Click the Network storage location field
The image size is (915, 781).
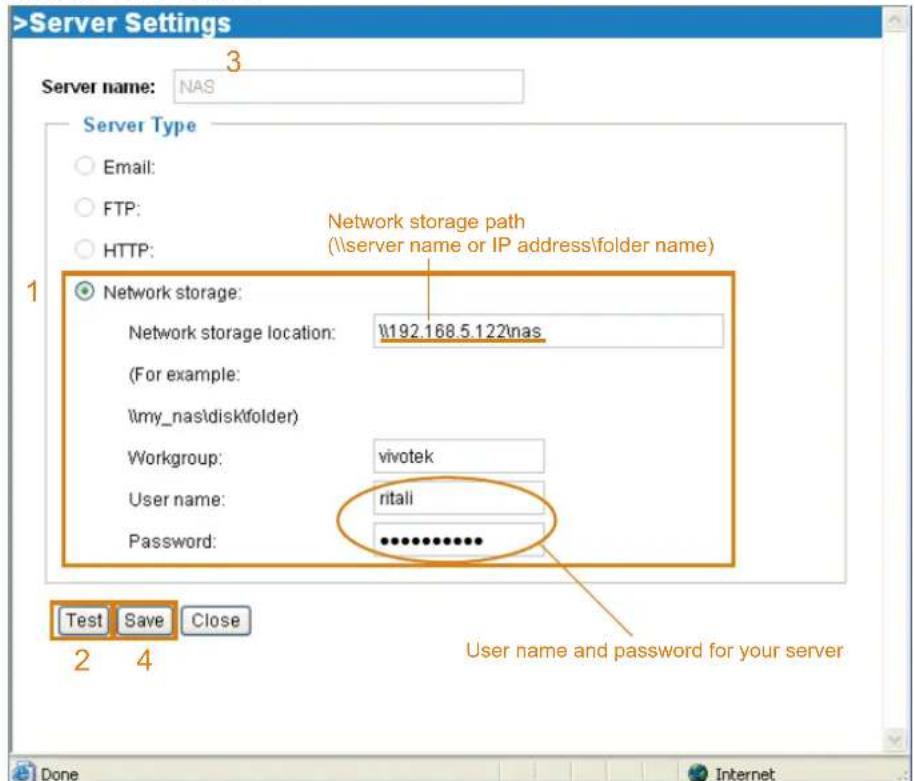coord(548,331)
